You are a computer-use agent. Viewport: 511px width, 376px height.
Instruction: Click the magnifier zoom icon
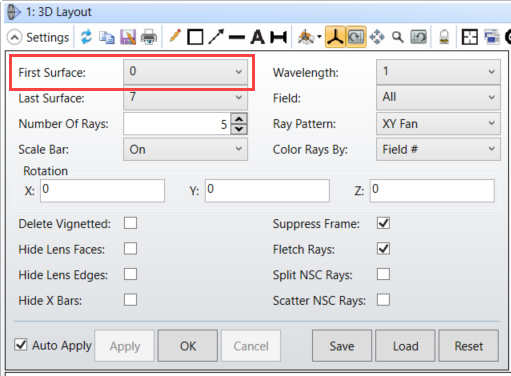[x=398, y=37]
